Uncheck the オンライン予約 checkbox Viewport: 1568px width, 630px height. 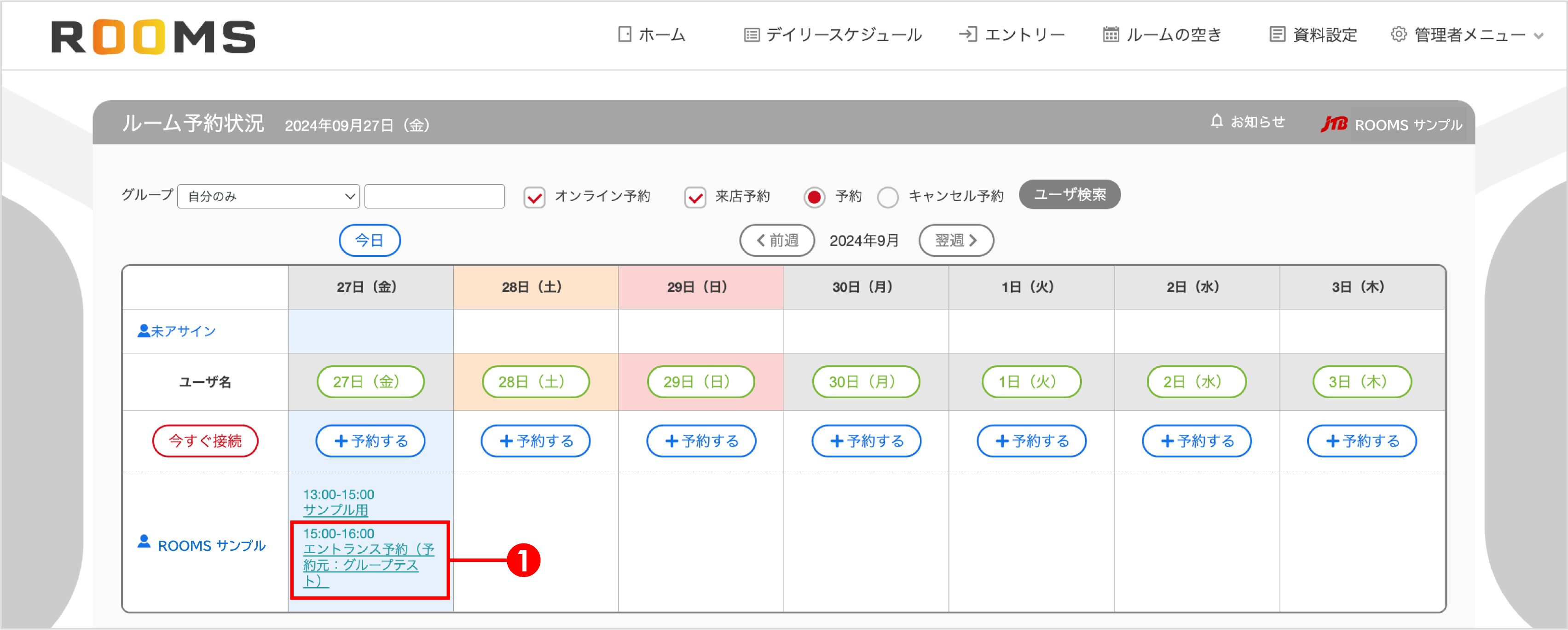[534, 197]
